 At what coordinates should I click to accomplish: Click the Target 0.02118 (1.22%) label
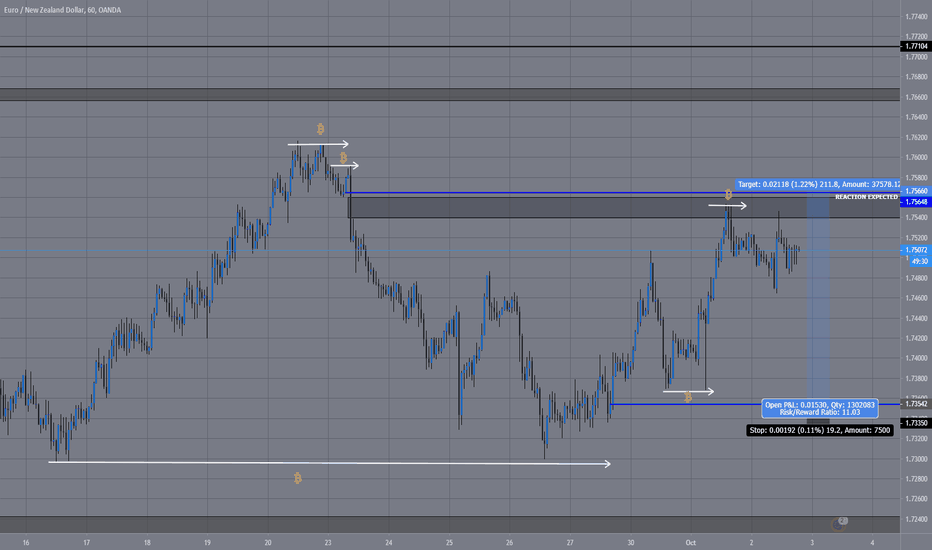(x=818, y=184)
